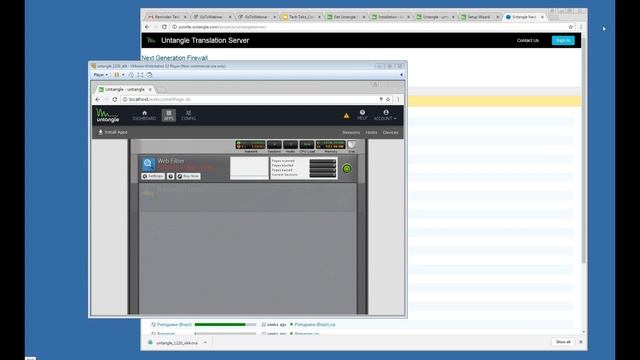640x360 pixels.
Task: Select the Untangle tab in VM browser
Action: tap(125, 89)
